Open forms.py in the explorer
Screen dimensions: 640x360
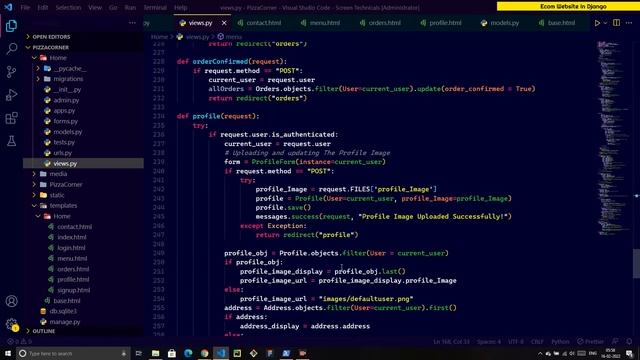click(x=65, y=121)
